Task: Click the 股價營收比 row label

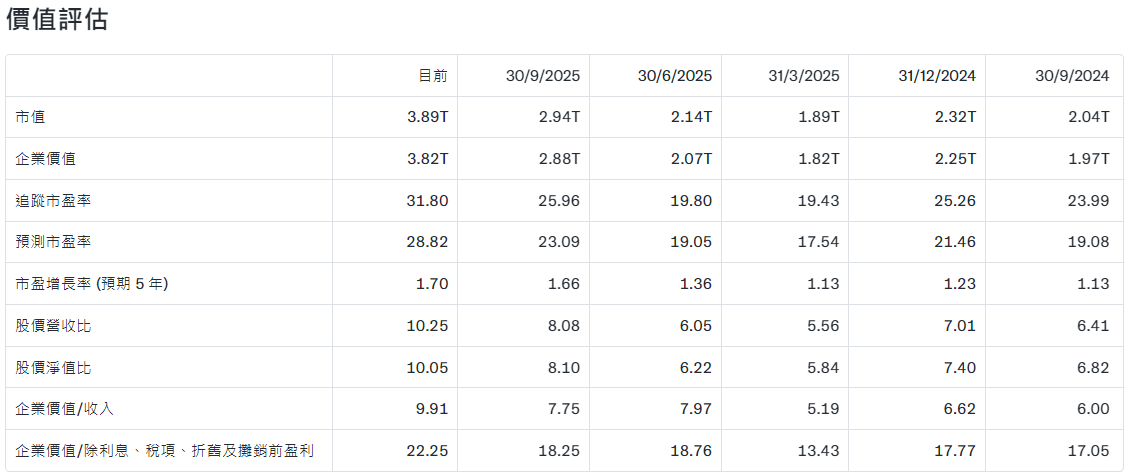Action: coord(54,326)
